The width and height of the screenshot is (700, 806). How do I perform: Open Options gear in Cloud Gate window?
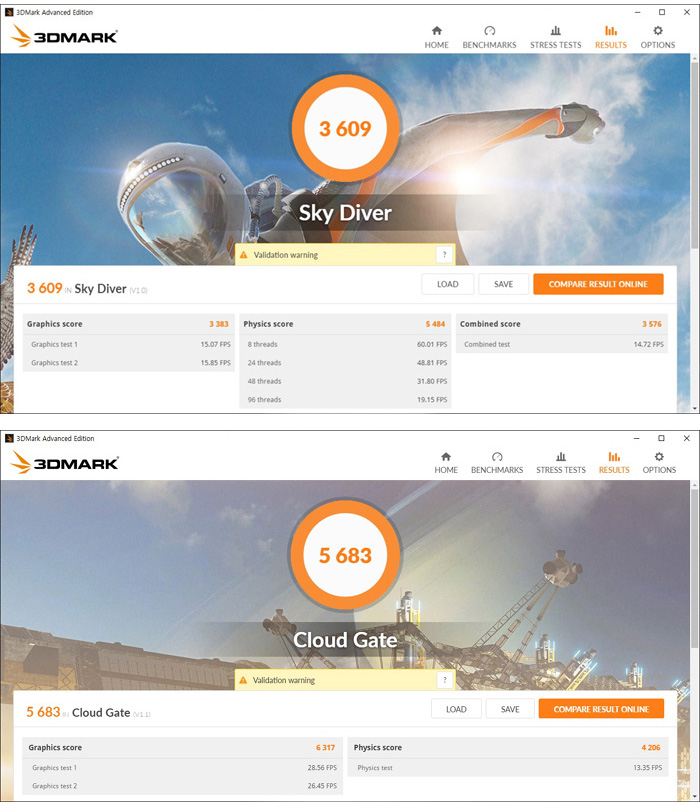click(659, 456)
